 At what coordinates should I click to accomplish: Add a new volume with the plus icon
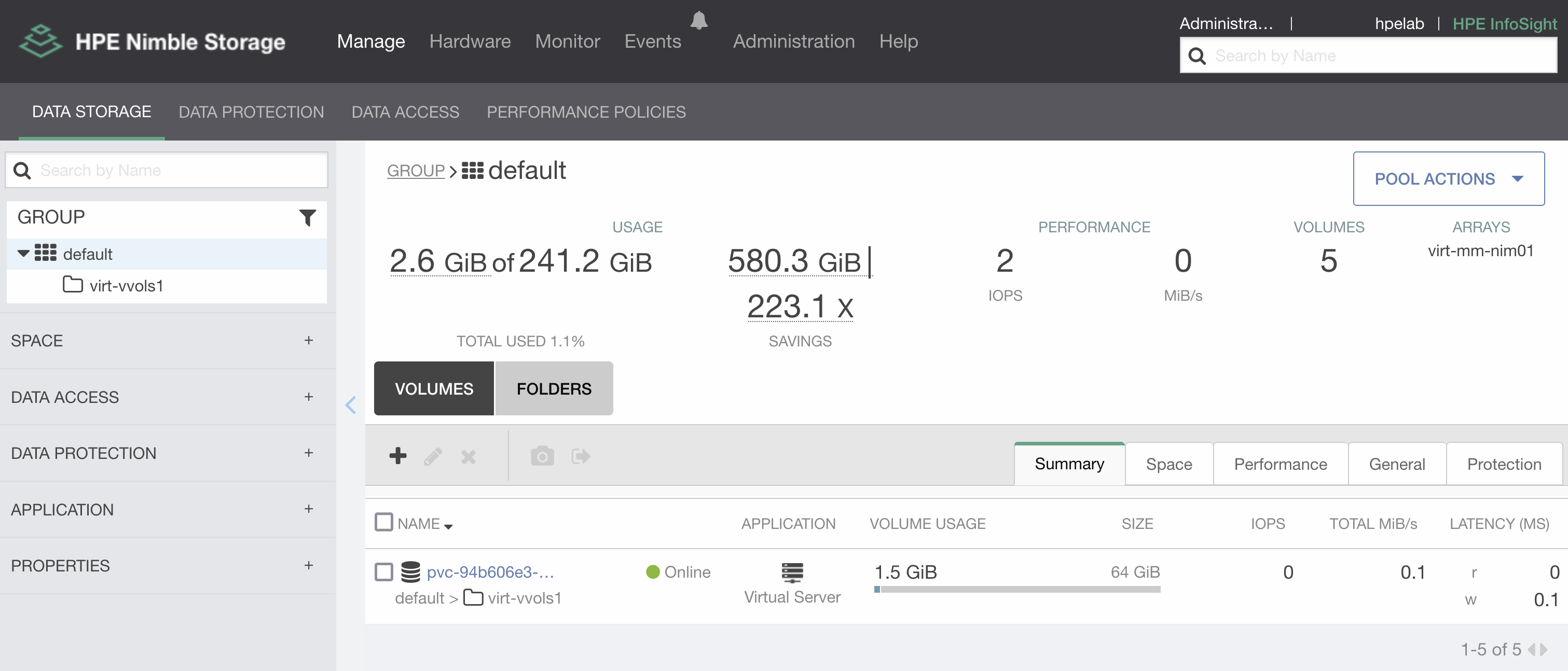(397, 456)
